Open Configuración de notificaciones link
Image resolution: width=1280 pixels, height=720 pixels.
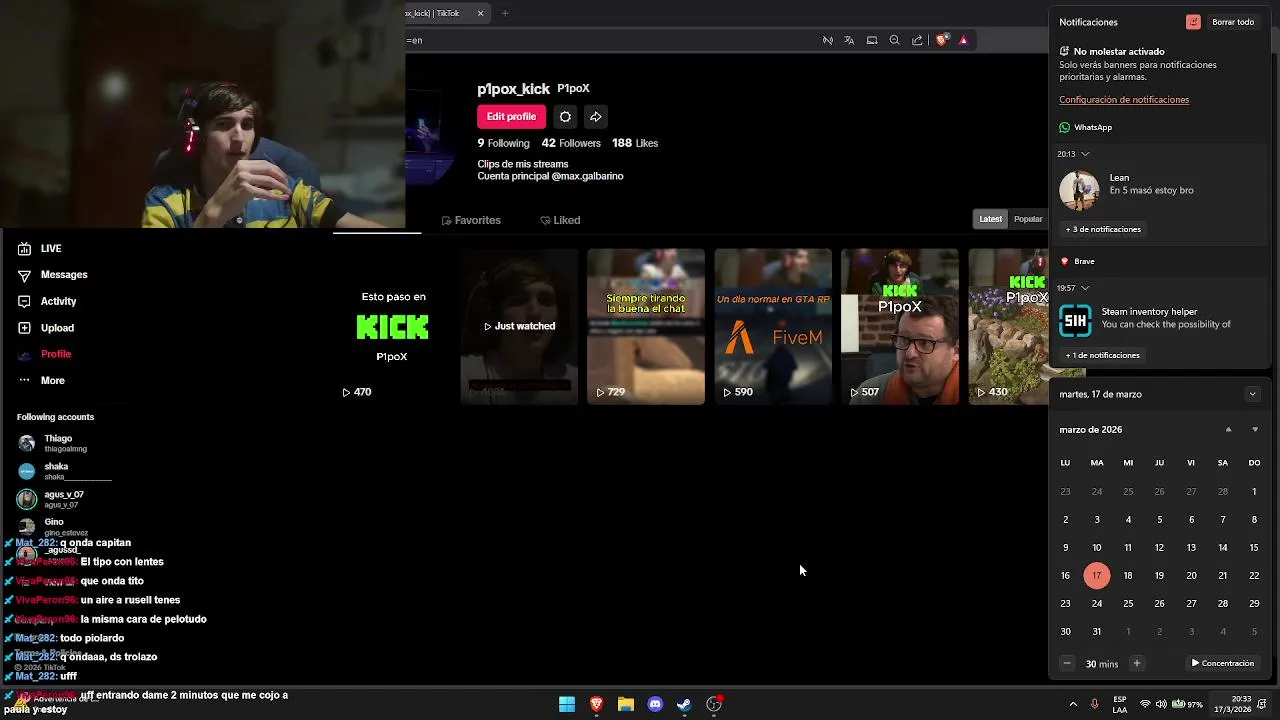pos(1124,100)
